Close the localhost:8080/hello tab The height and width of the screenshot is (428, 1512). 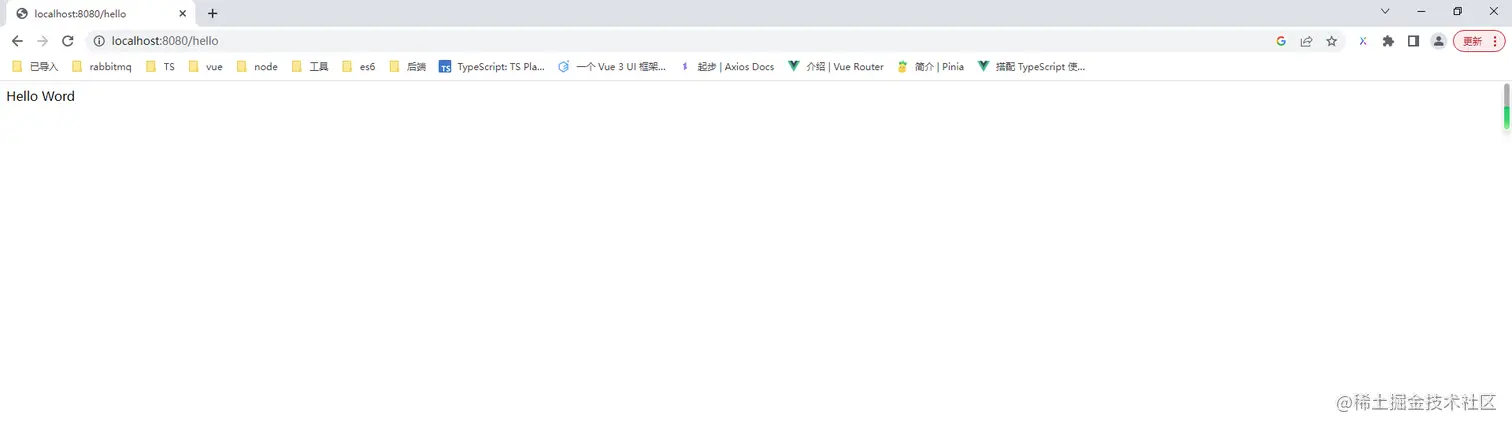(183, 13)
